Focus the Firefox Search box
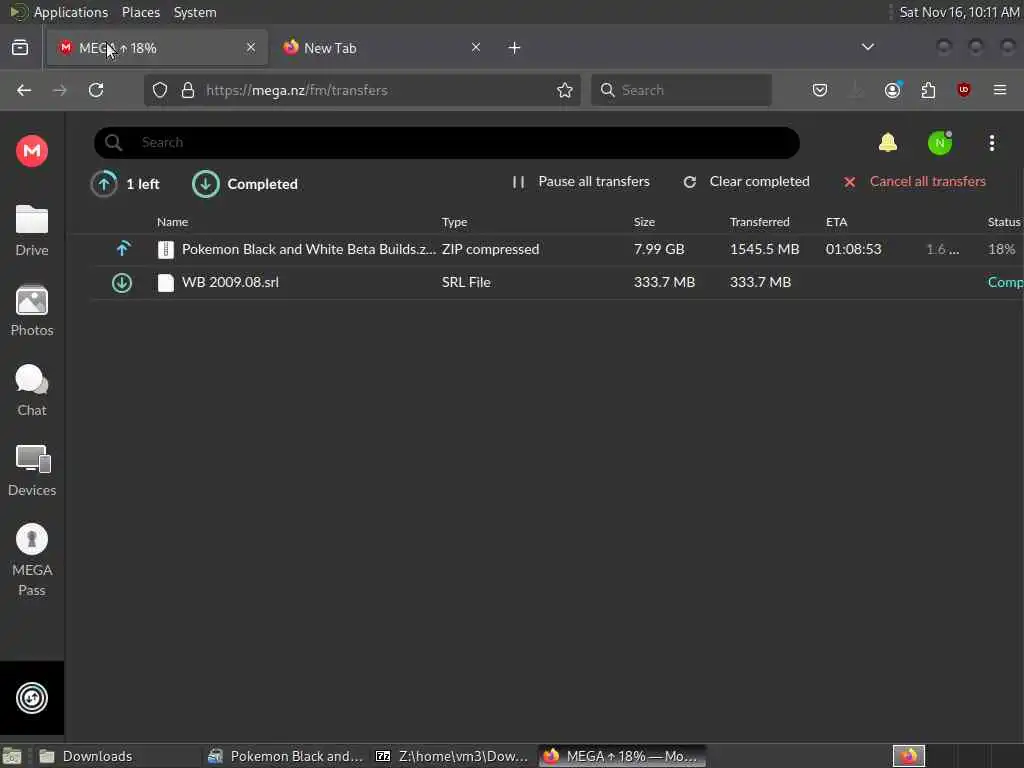This screenshot has width=1024, height=768. click(681, 90)
